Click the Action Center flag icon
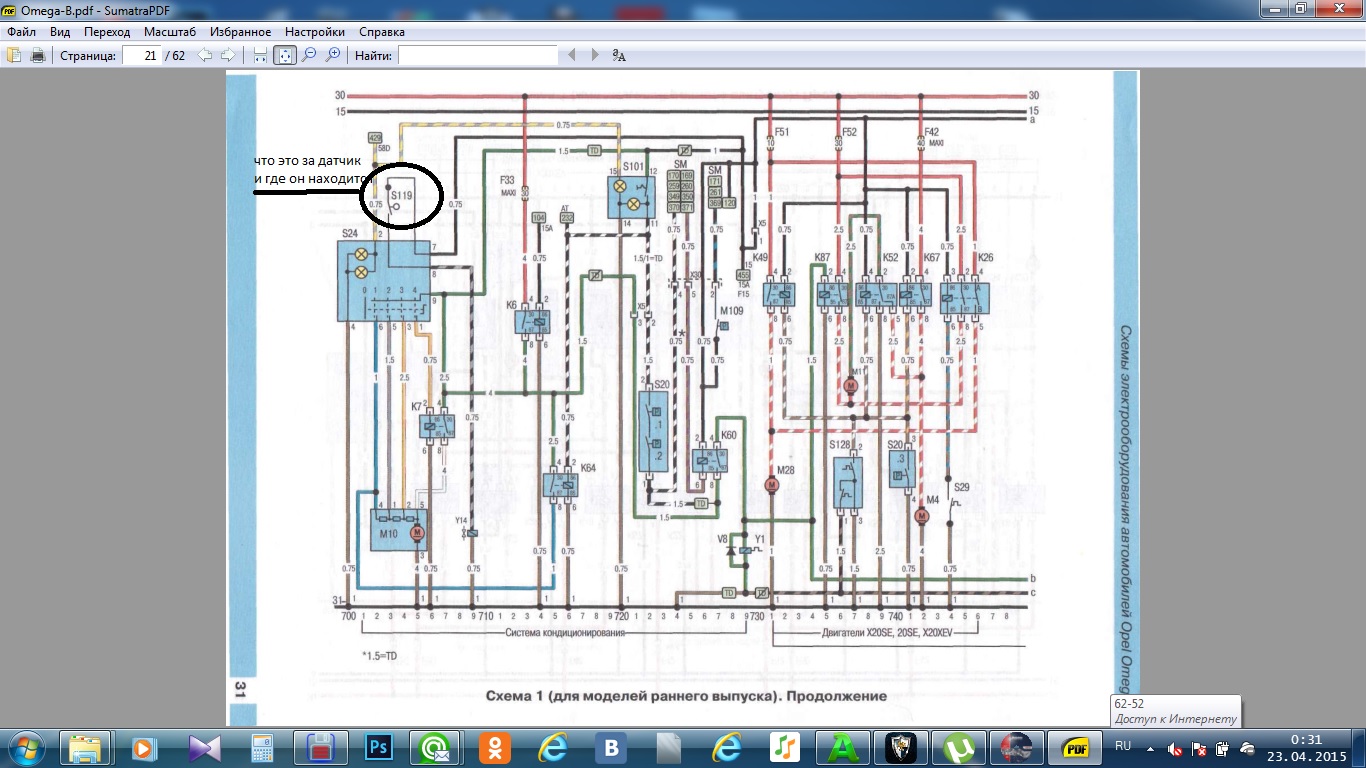This screenshot has width=1366, height=768. [1199, 748]
